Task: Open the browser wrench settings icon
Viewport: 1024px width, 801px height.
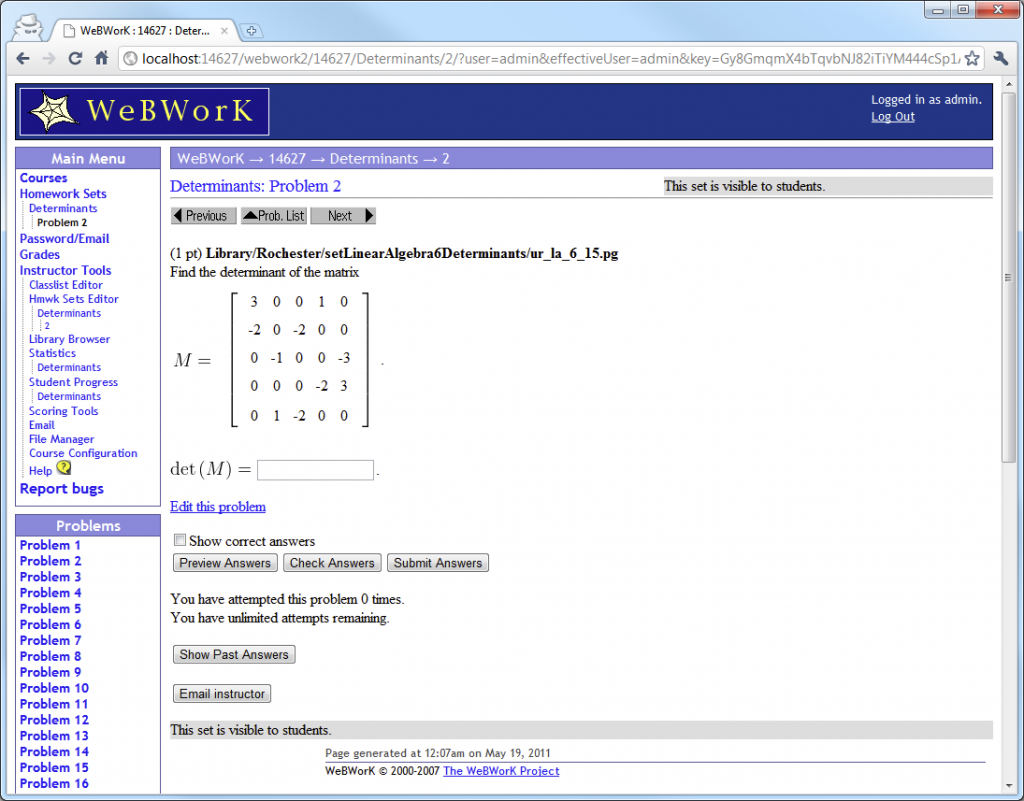Action: pyautogui.click(x=1000, y=58)
